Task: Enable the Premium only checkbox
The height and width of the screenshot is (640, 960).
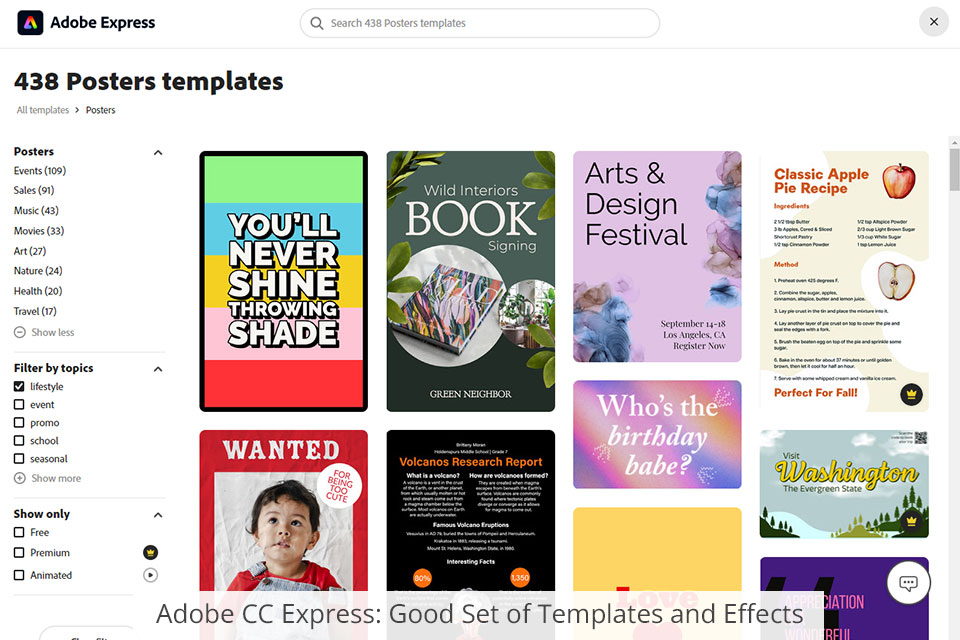Action: pos(19,552)
